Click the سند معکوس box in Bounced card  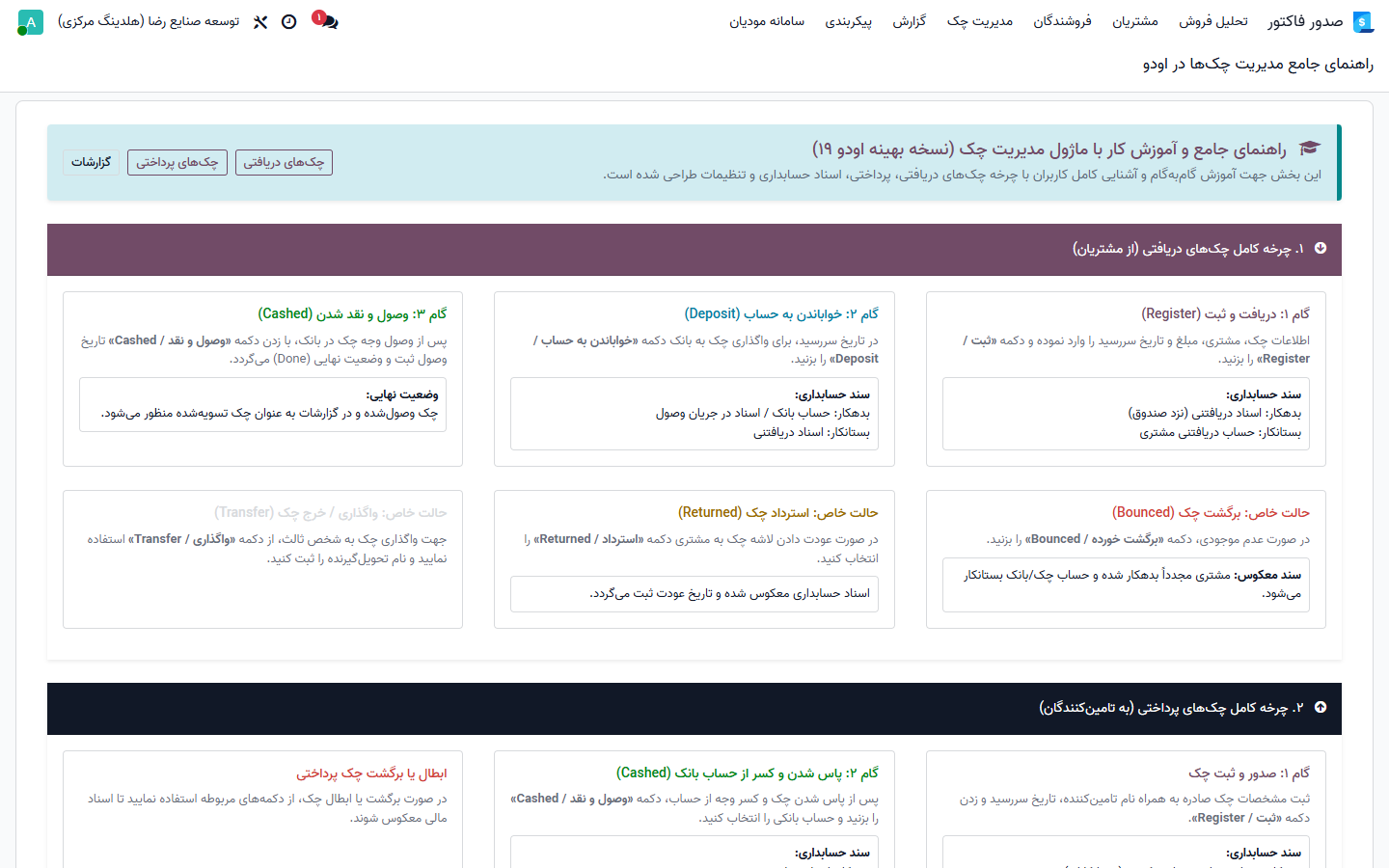pyautogui.click(x=1126, y=584)
